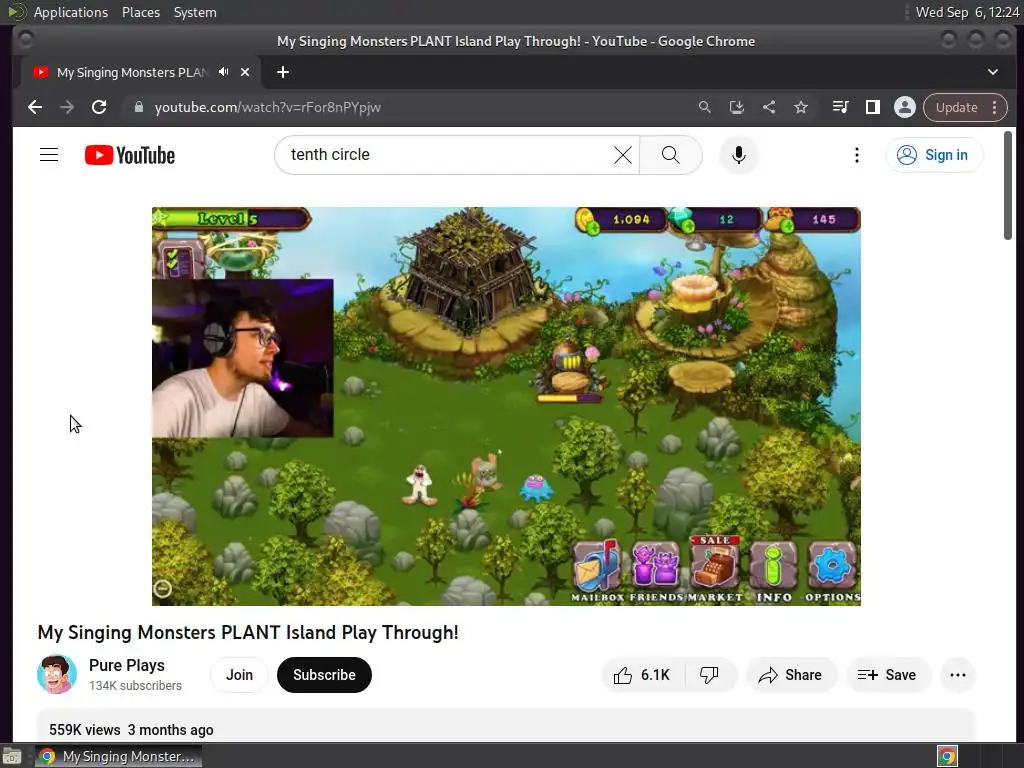Click the video title text
Viewport: 1024px width, 768px height.
248,632
